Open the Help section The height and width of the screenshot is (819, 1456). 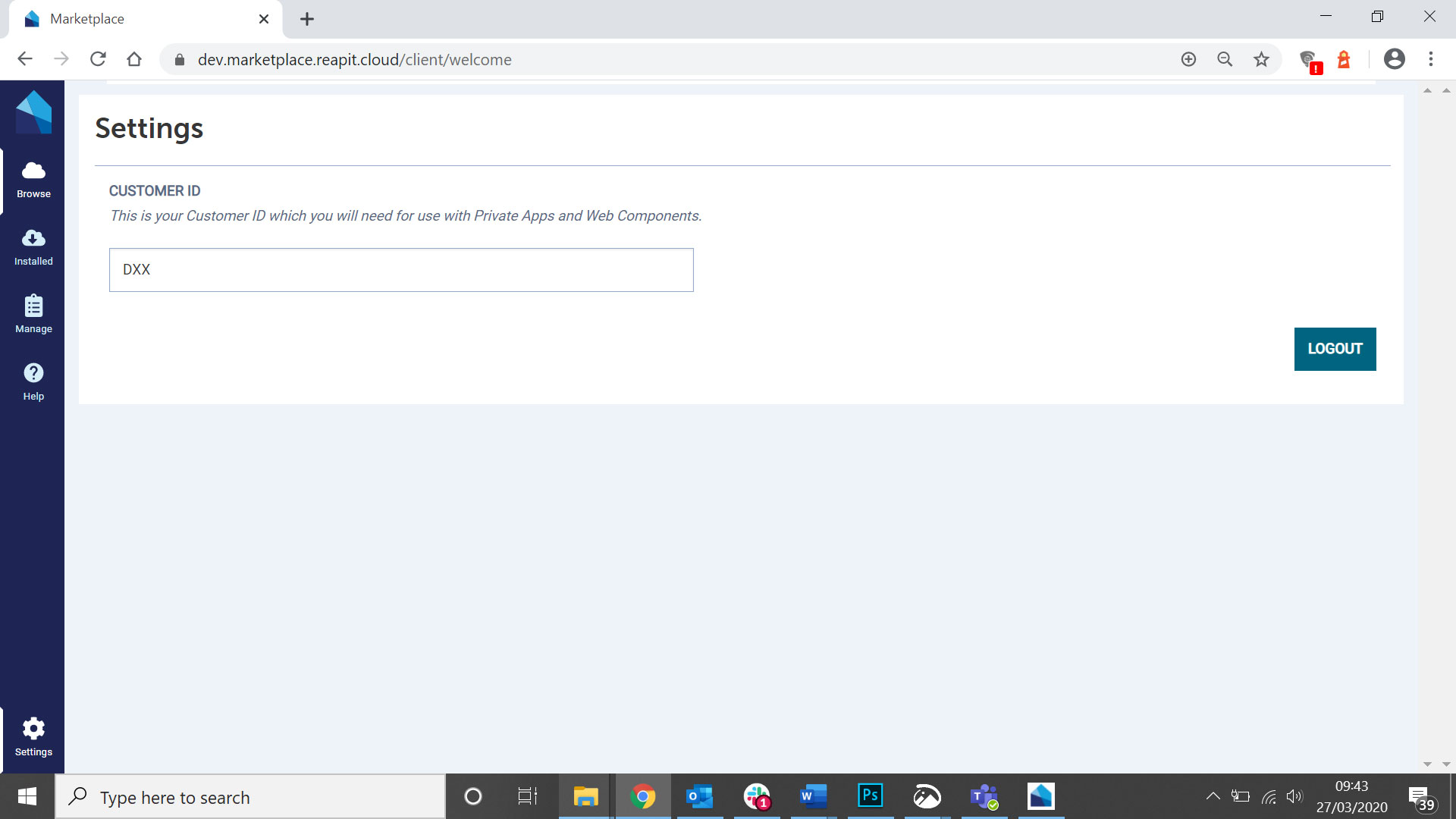pos(33,381)
